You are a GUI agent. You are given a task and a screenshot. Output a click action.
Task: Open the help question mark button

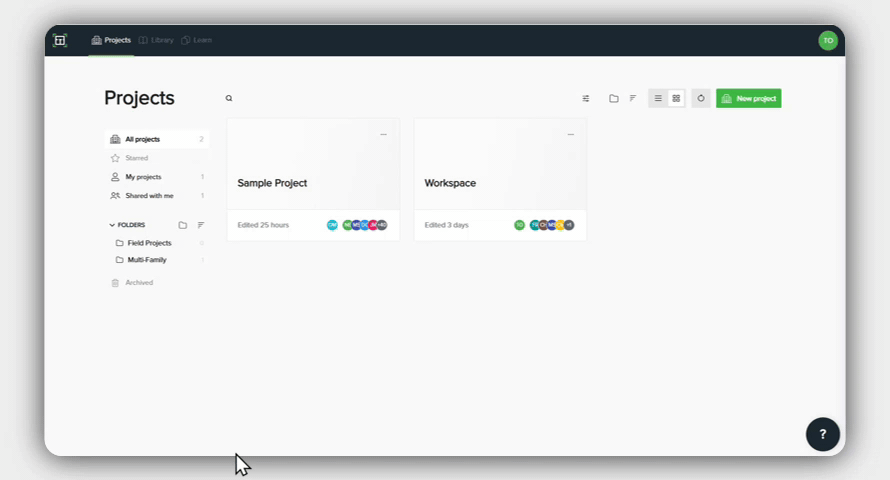pyautogui.click(x=822, y=434)
